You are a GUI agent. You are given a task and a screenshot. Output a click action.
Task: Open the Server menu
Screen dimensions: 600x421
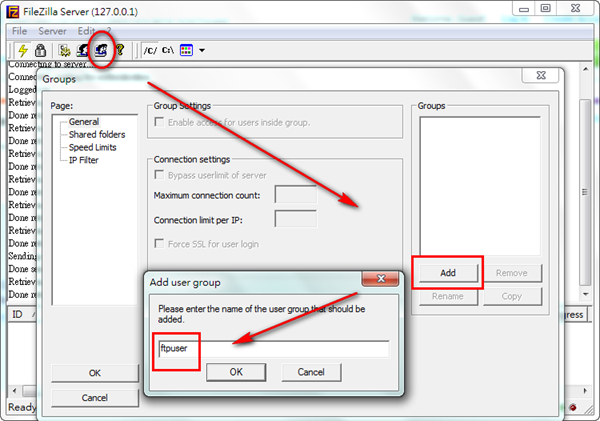click(x=52, y=31)
